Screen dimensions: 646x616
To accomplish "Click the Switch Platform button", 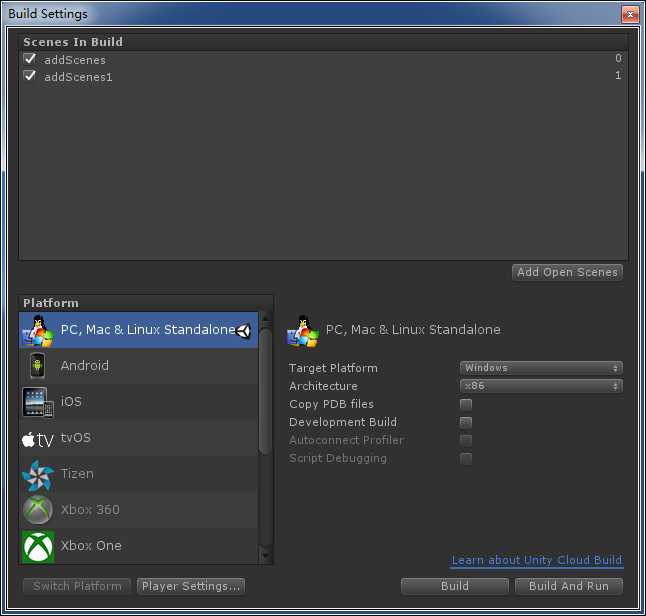I will point(77,586).
